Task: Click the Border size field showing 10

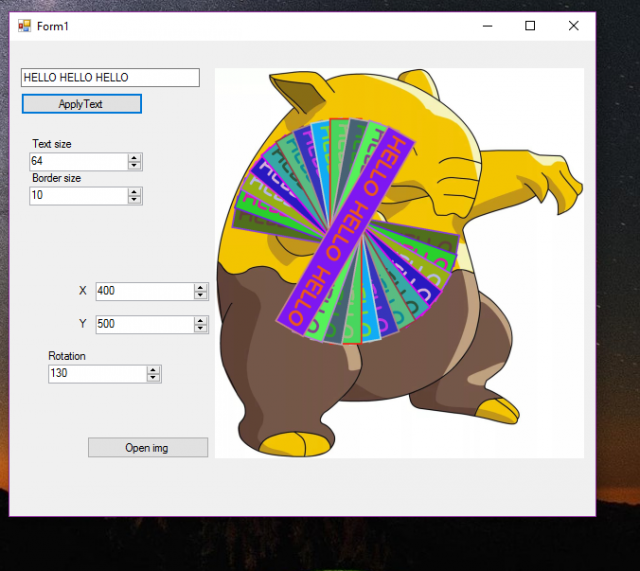Action: [79, 196]
